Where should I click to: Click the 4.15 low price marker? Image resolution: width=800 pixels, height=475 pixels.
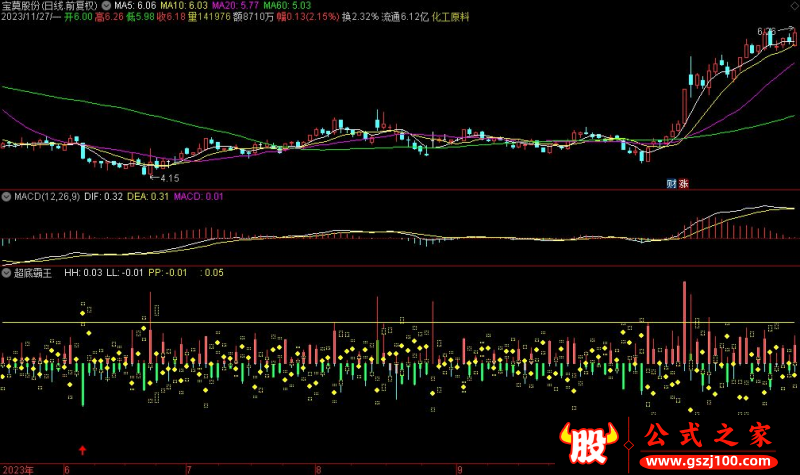[169, 179]
